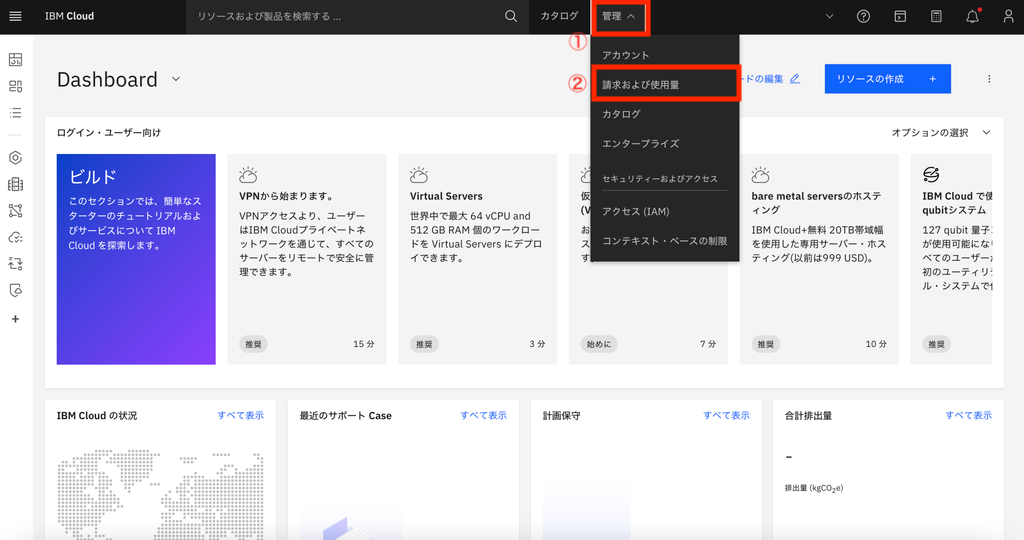Click すべて表示 for IBM Cloud の状況

(240, 415)
